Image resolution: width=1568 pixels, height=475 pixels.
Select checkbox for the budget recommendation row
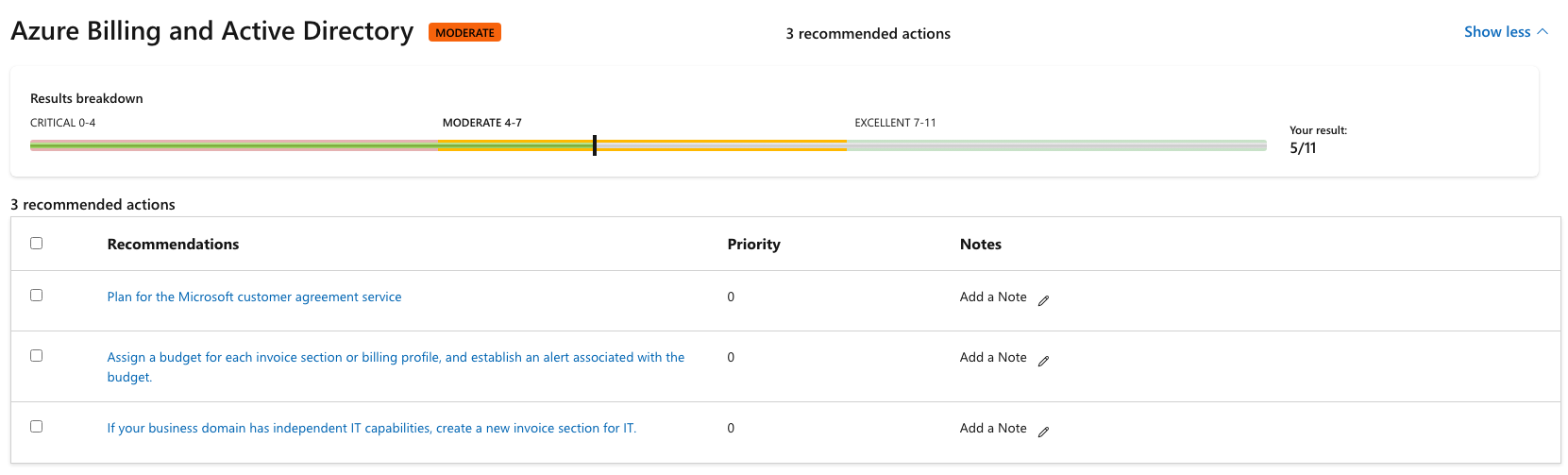(37, 355)
